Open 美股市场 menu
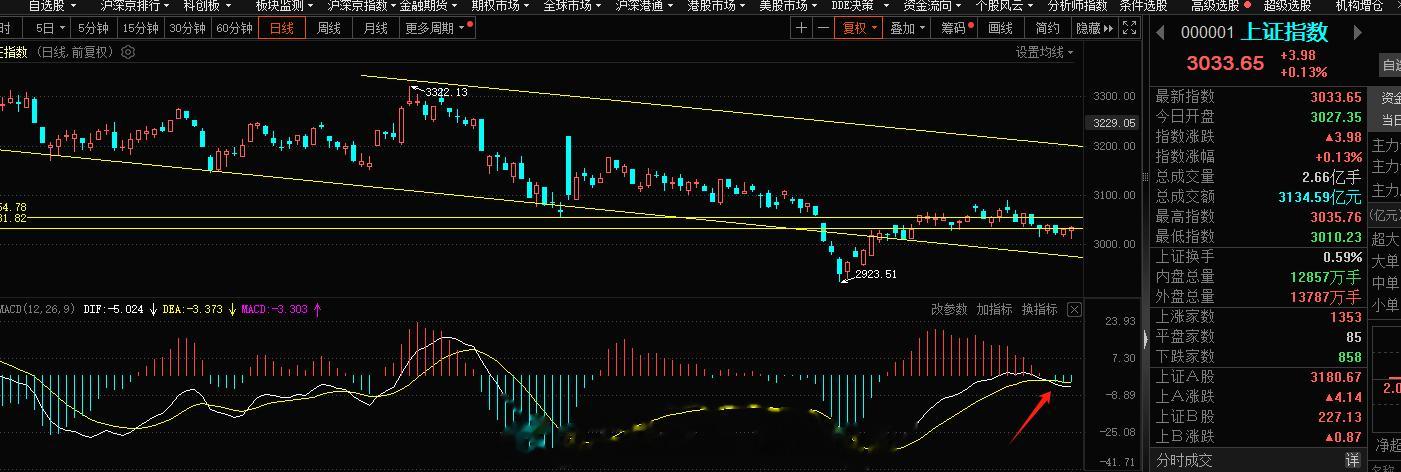Screen dimensions: 1401x472 click(788, 6)
